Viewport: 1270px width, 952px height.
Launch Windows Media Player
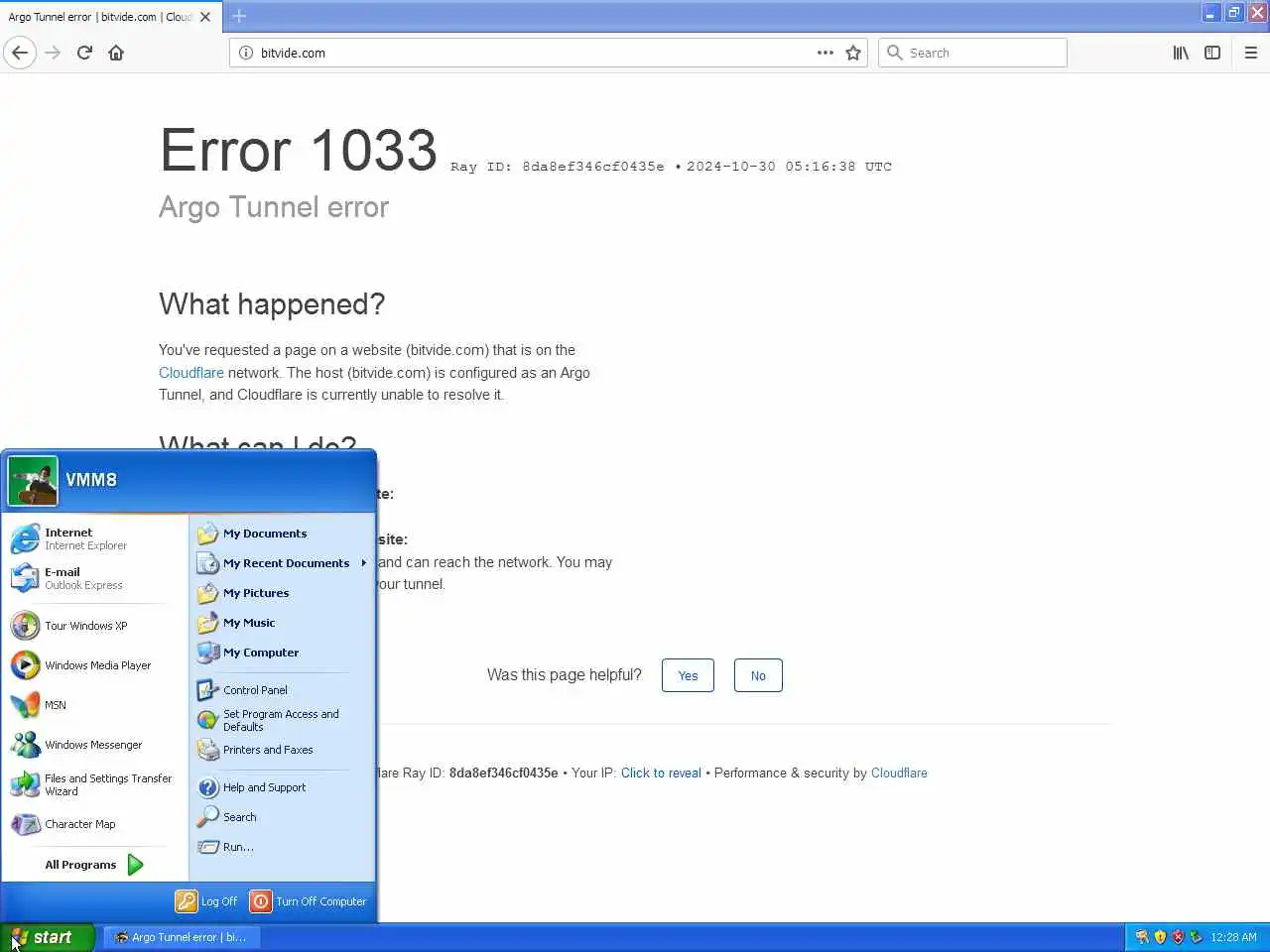click(94, 665)
